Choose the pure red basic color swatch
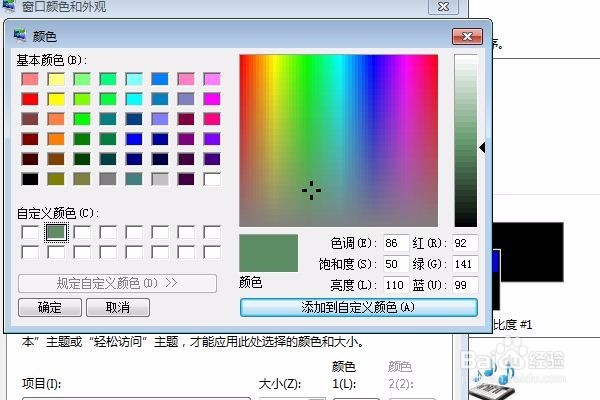The width and height of the screenshot is (600, 400). (30, 99)
